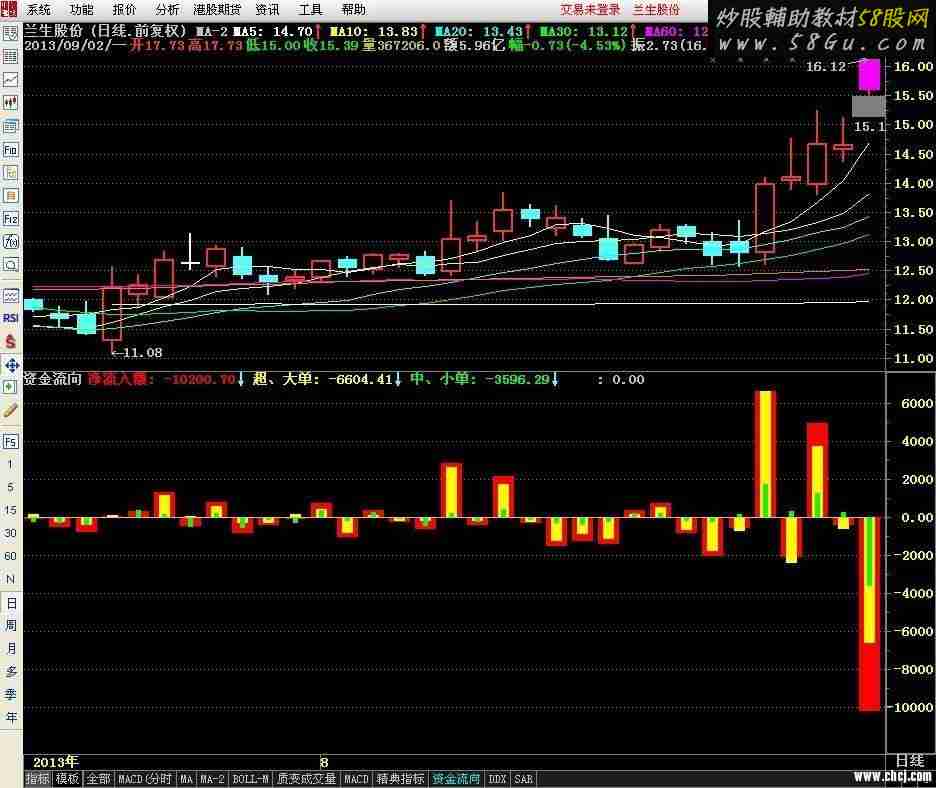
Task: Click the 兰生股份 label in title bar
Action: (x=656, y=10)
